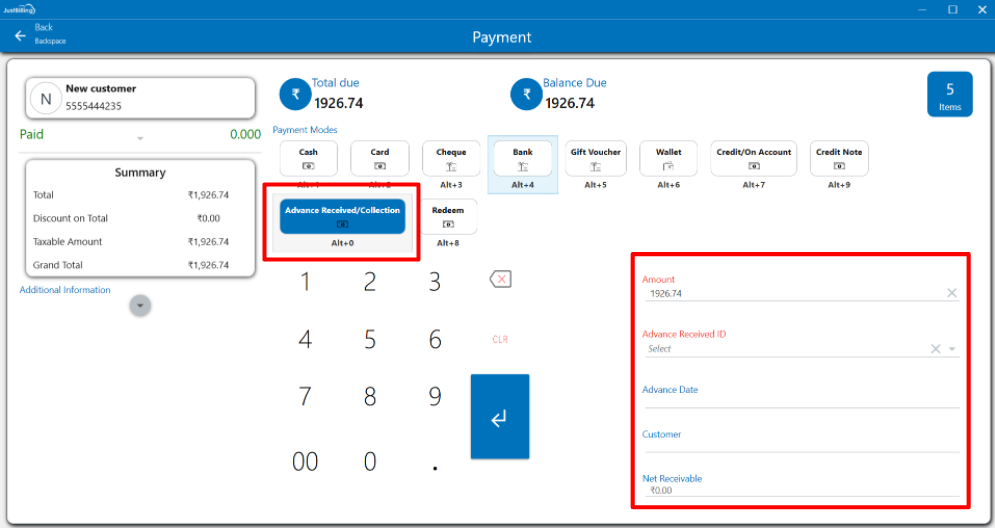
Task: Click the customer avatar N icon
Action: [x=45, y=98]
